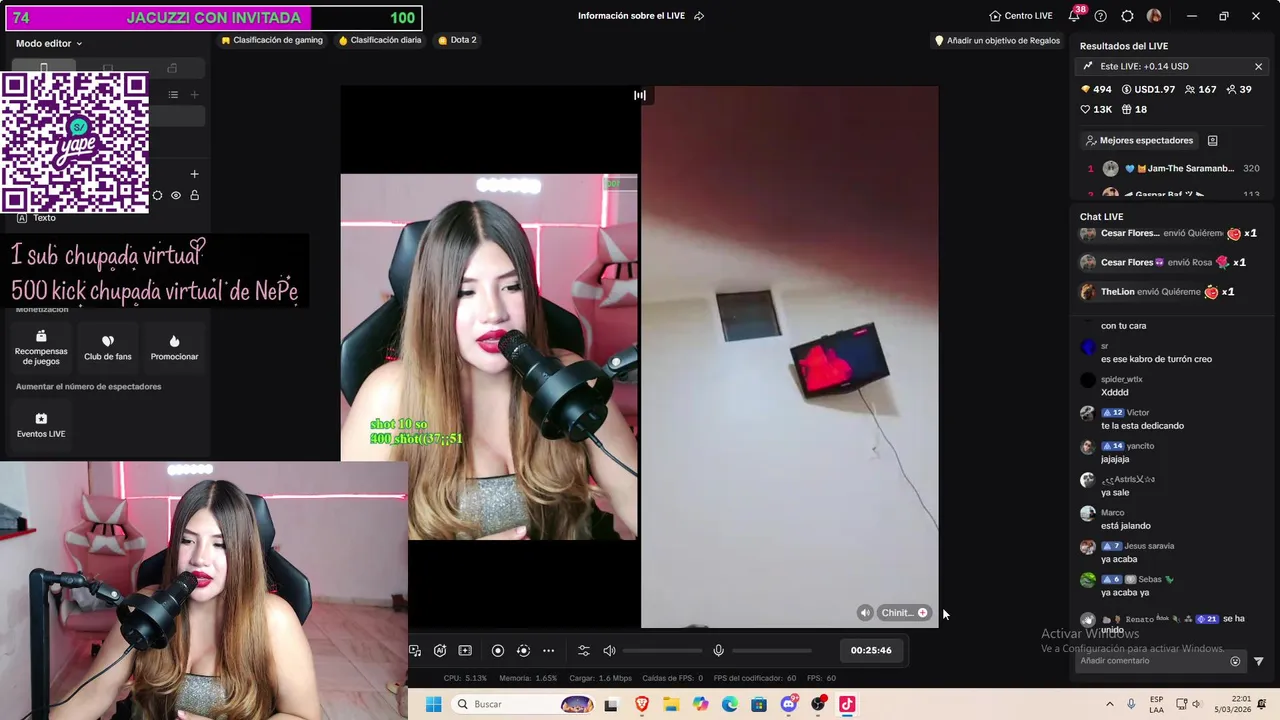Open Recompensas de juegos
The image size is (1280, 720).
pos(41,347)
